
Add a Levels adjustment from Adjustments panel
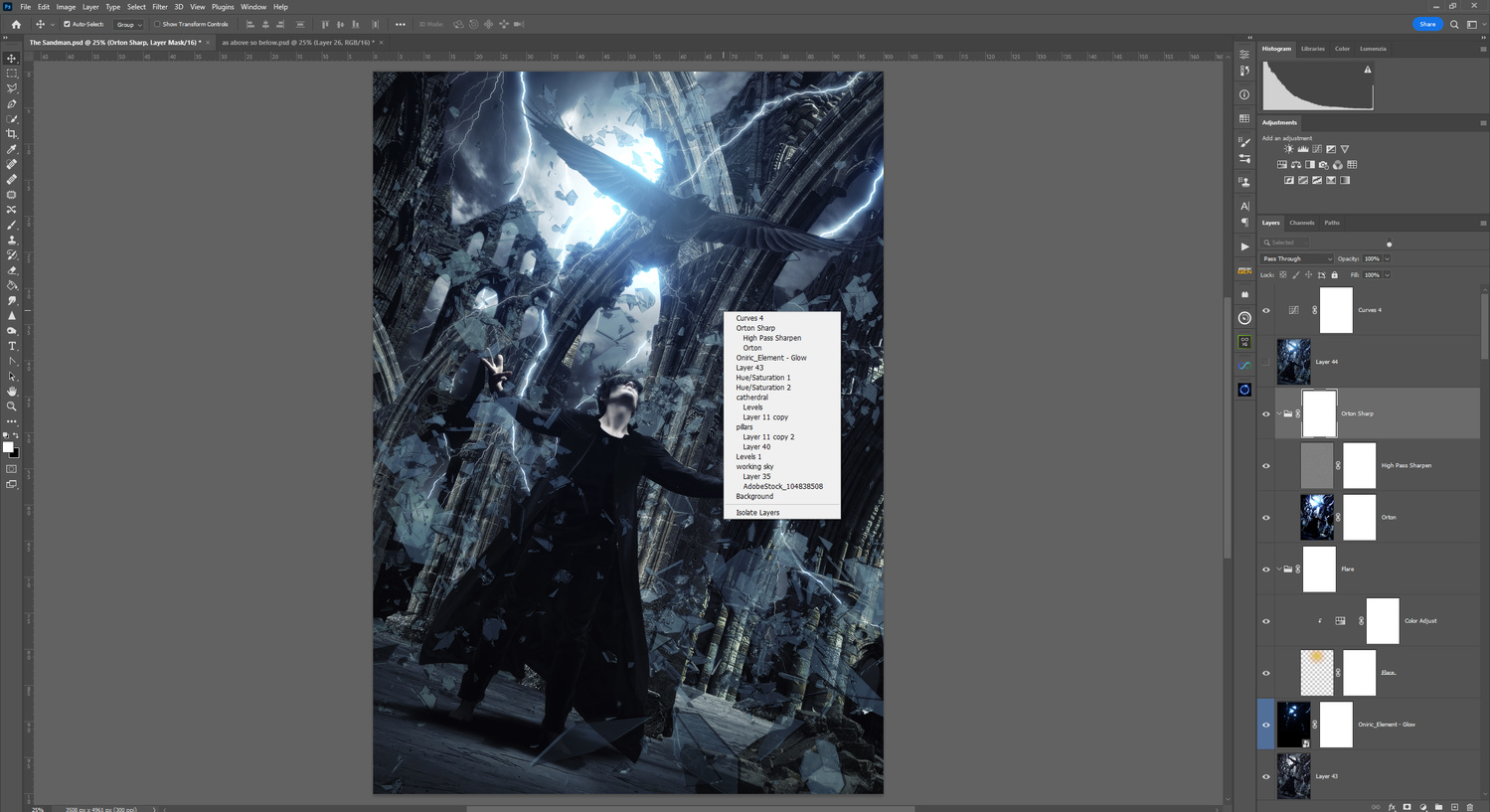click(1303, 149)
